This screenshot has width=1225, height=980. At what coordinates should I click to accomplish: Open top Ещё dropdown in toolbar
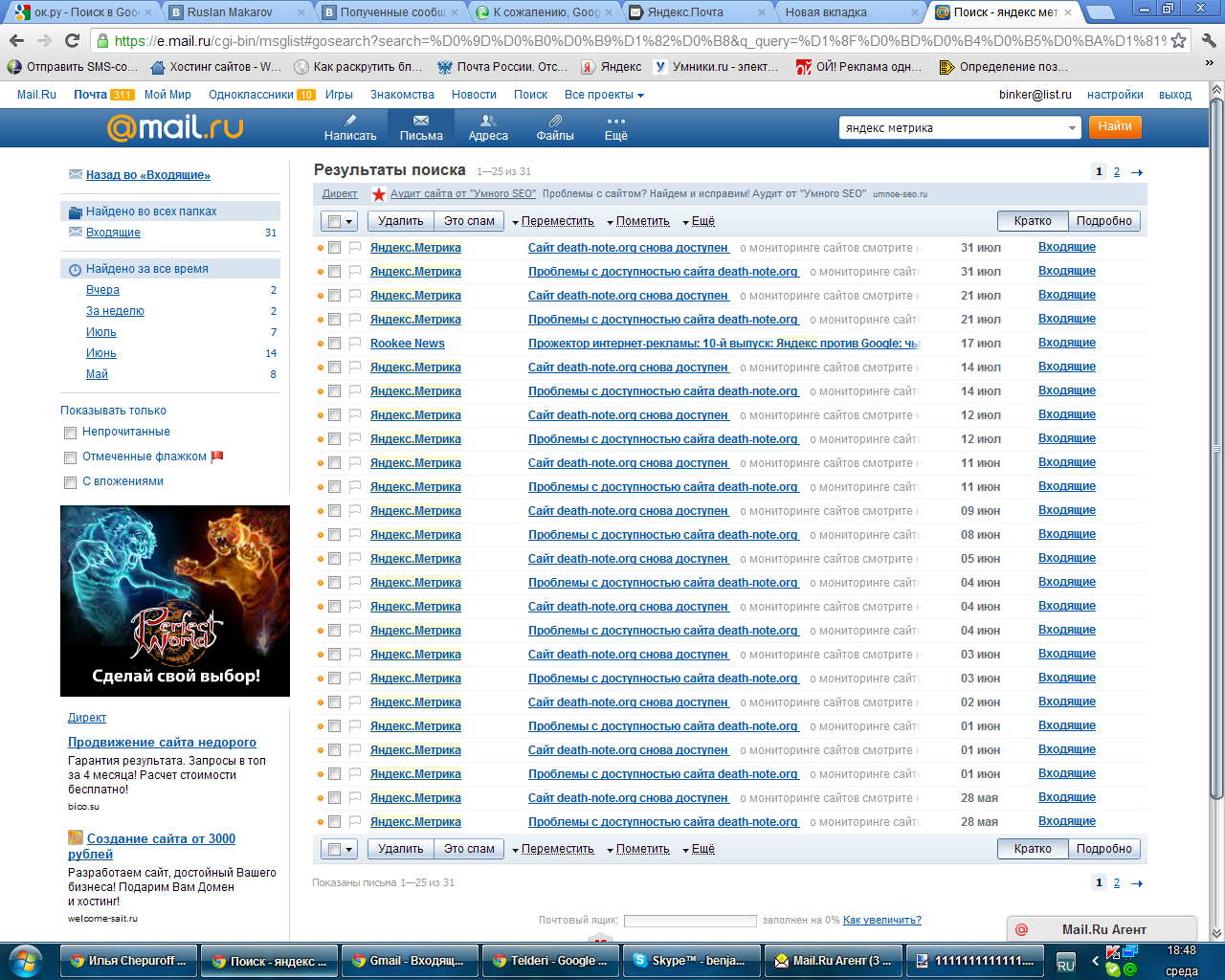pos(699,221)
